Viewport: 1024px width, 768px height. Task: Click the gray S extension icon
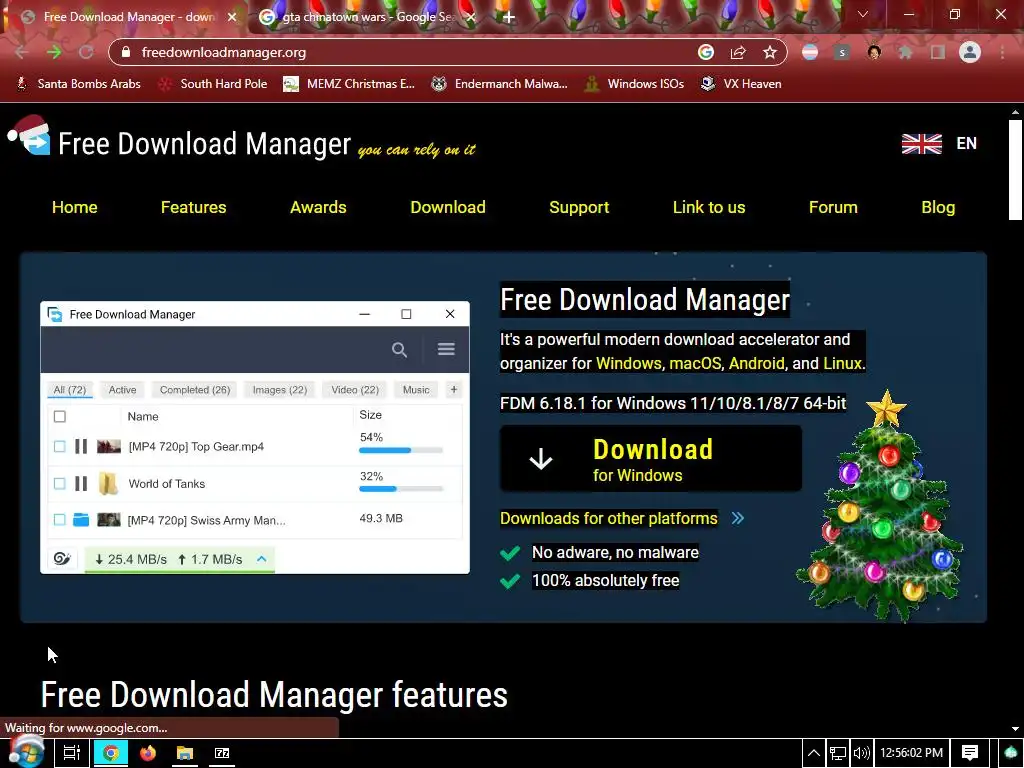[842, 52]
